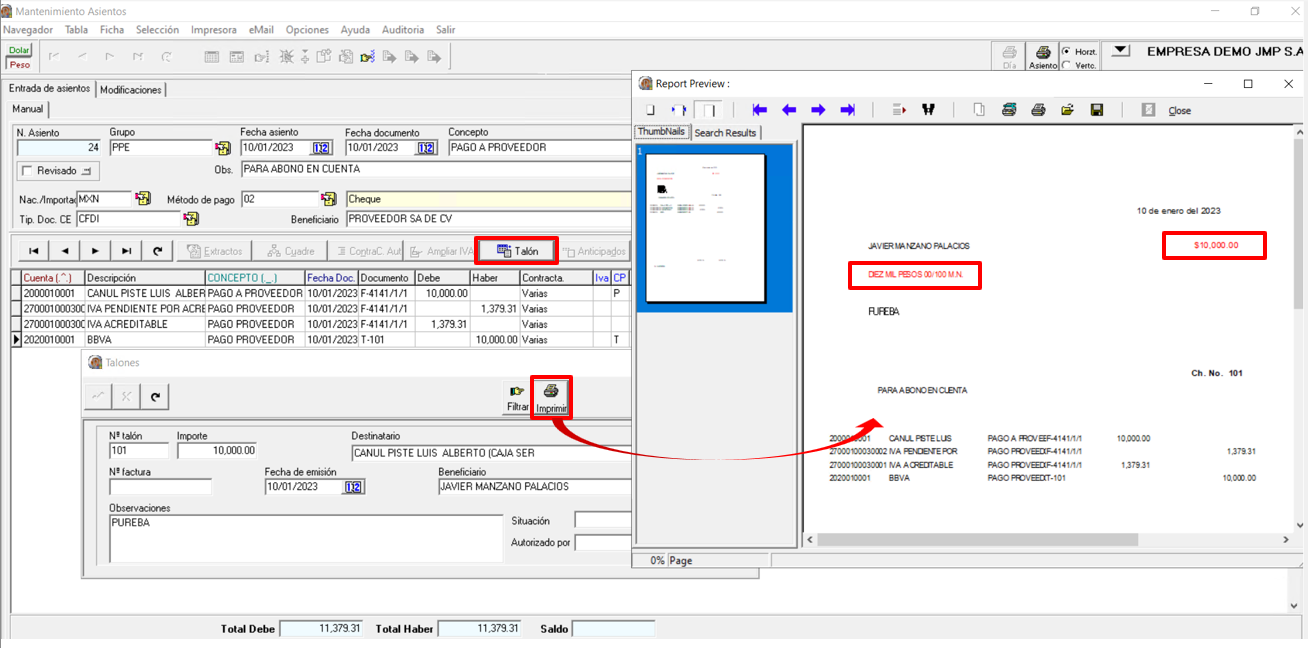Viewport: 1308px width, 648px height.
Task: Open the Fecha documento calendar picker
Action: (x=426, y=148)
